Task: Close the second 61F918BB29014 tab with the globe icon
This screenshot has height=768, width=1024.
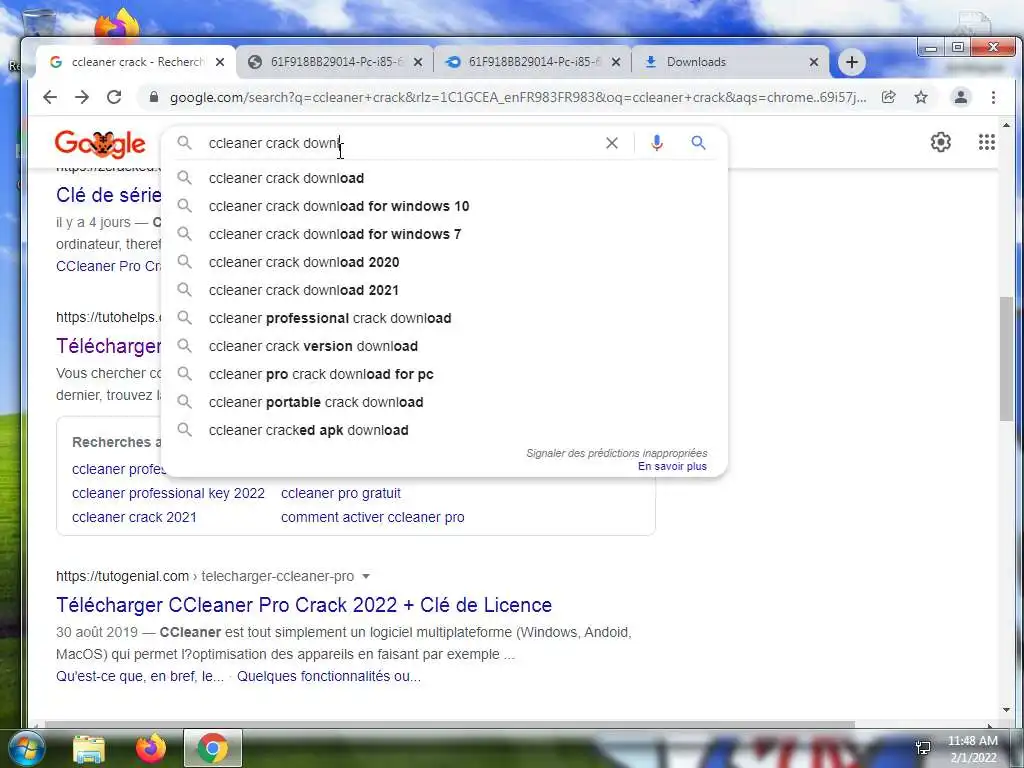Action: 418,62
